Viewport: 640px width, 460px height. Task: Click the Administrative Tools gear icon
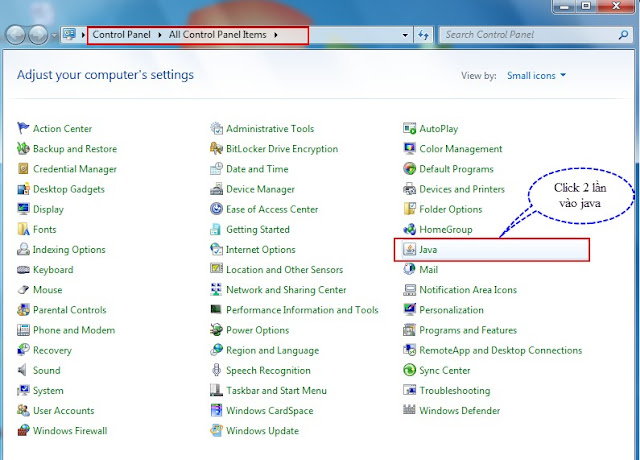pyautogui.click(x=216, y=128)
